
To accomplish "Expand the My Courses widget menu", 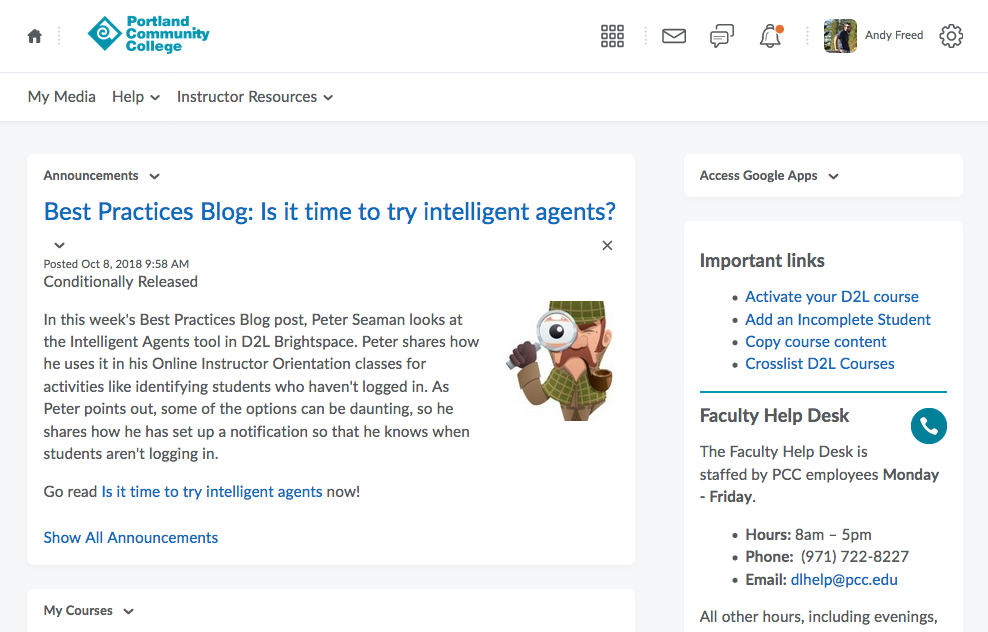I will [128, 611].
